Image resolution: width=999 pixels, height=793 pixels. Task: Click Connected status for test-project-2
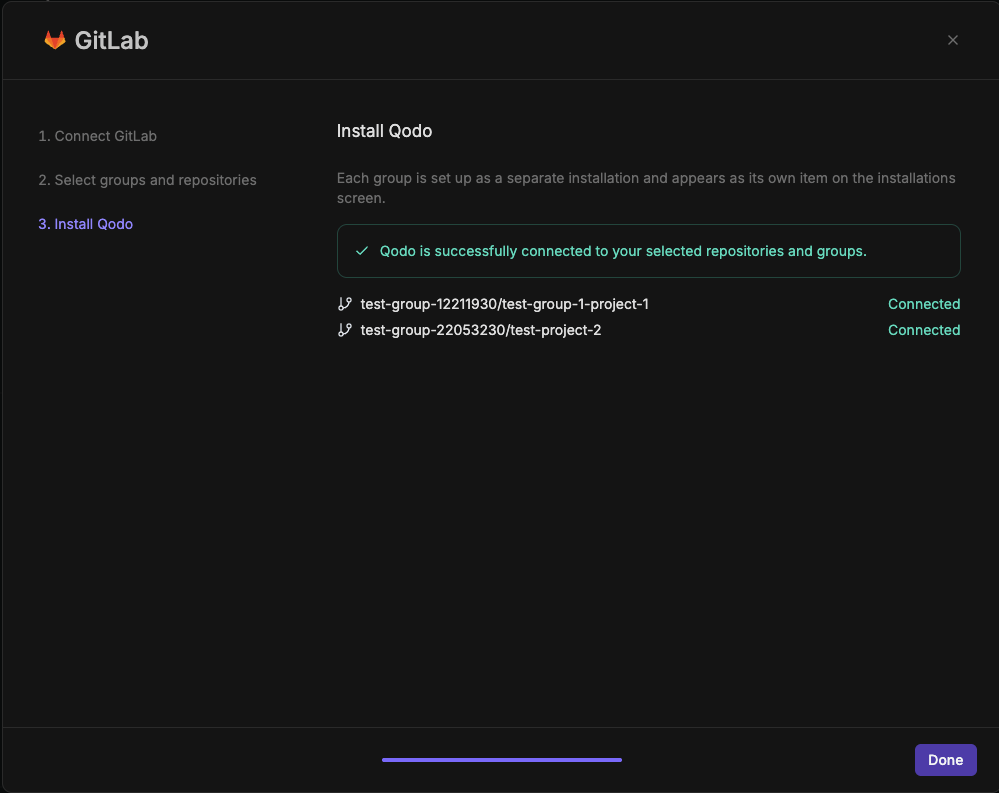(x=924, y=330)
